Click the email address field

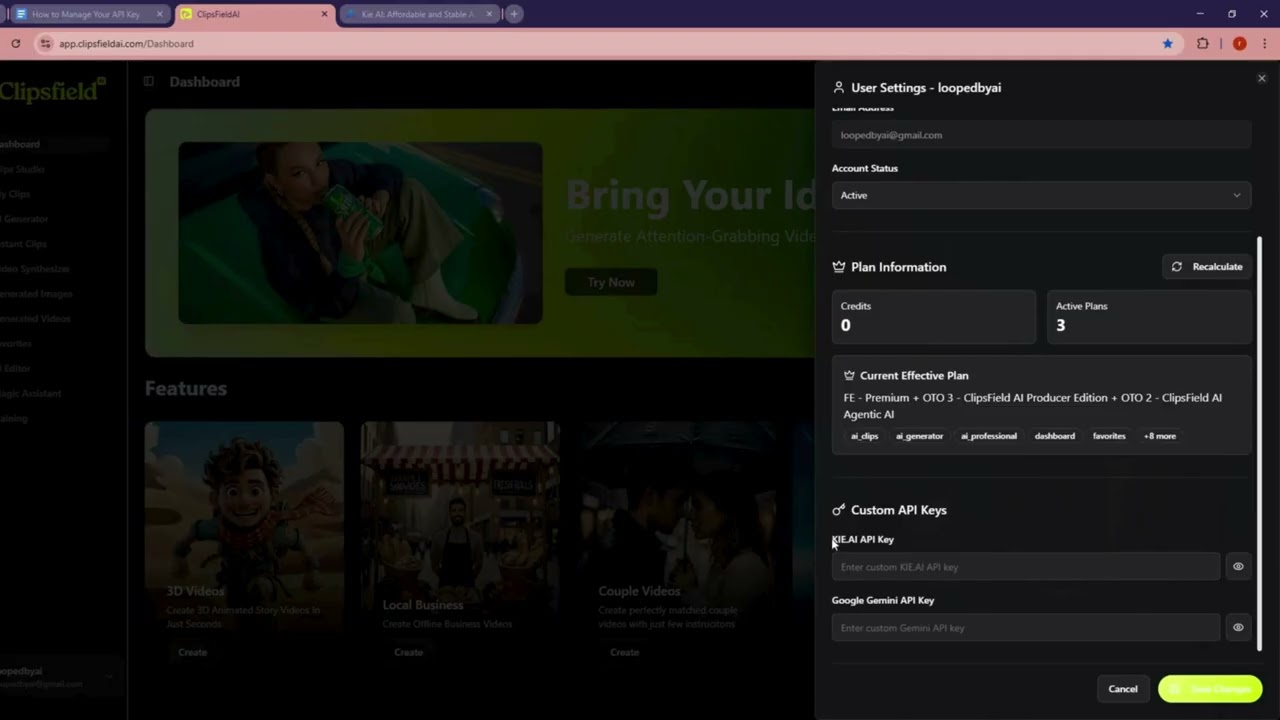click(1041, 135)
